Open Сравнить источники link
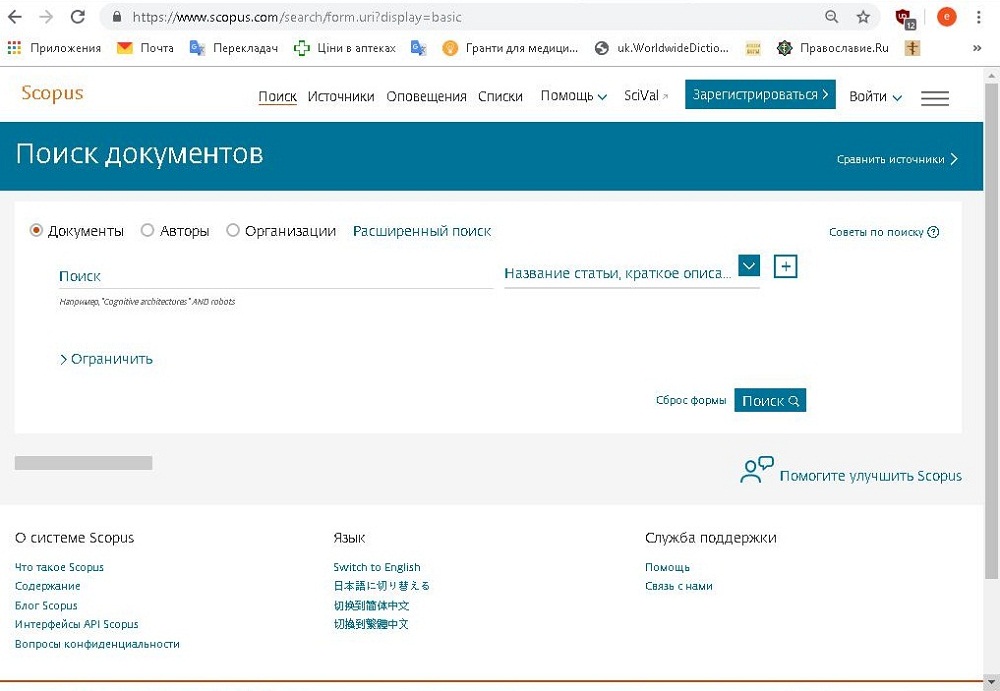Viewport: 1000px width, 691px height. coord(897,159)
